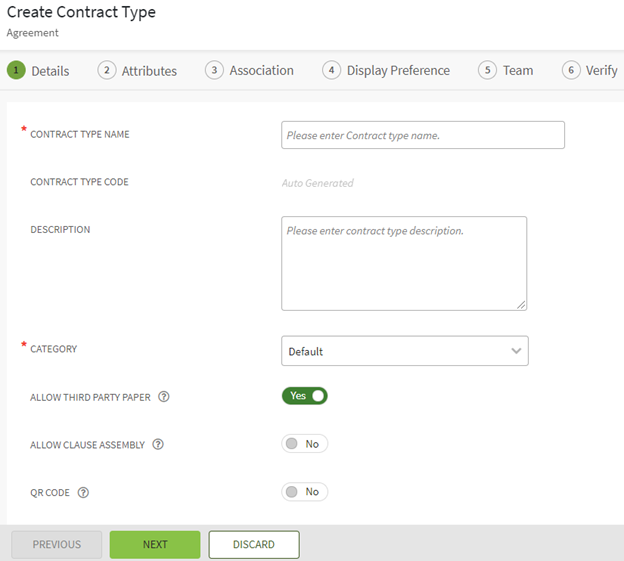This screenshot has width=624, height=561.
Task: Turn on the QR Code toggle
Action: point(305,492)
